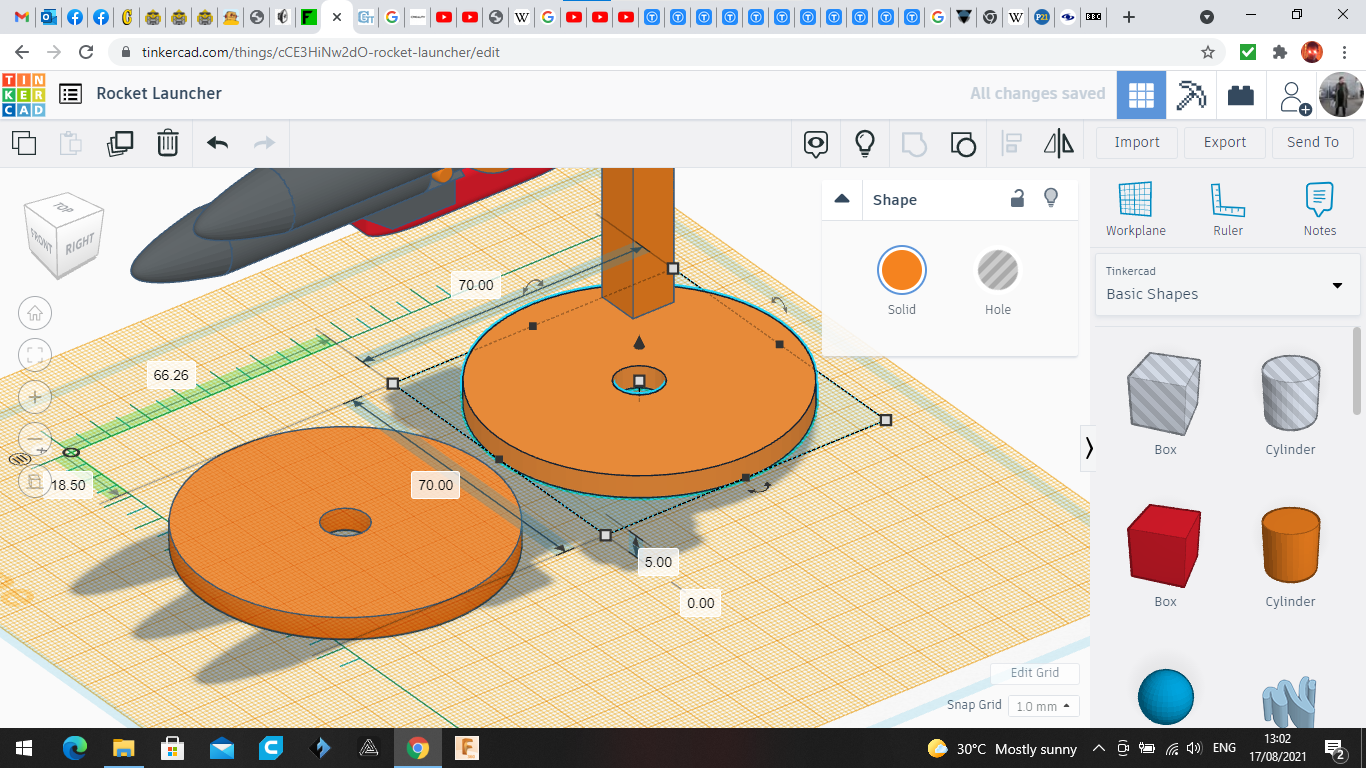Open the Snap Grid value dropdown
1366x768 pixels.
pyautogui.click(x=1043, y=706)
